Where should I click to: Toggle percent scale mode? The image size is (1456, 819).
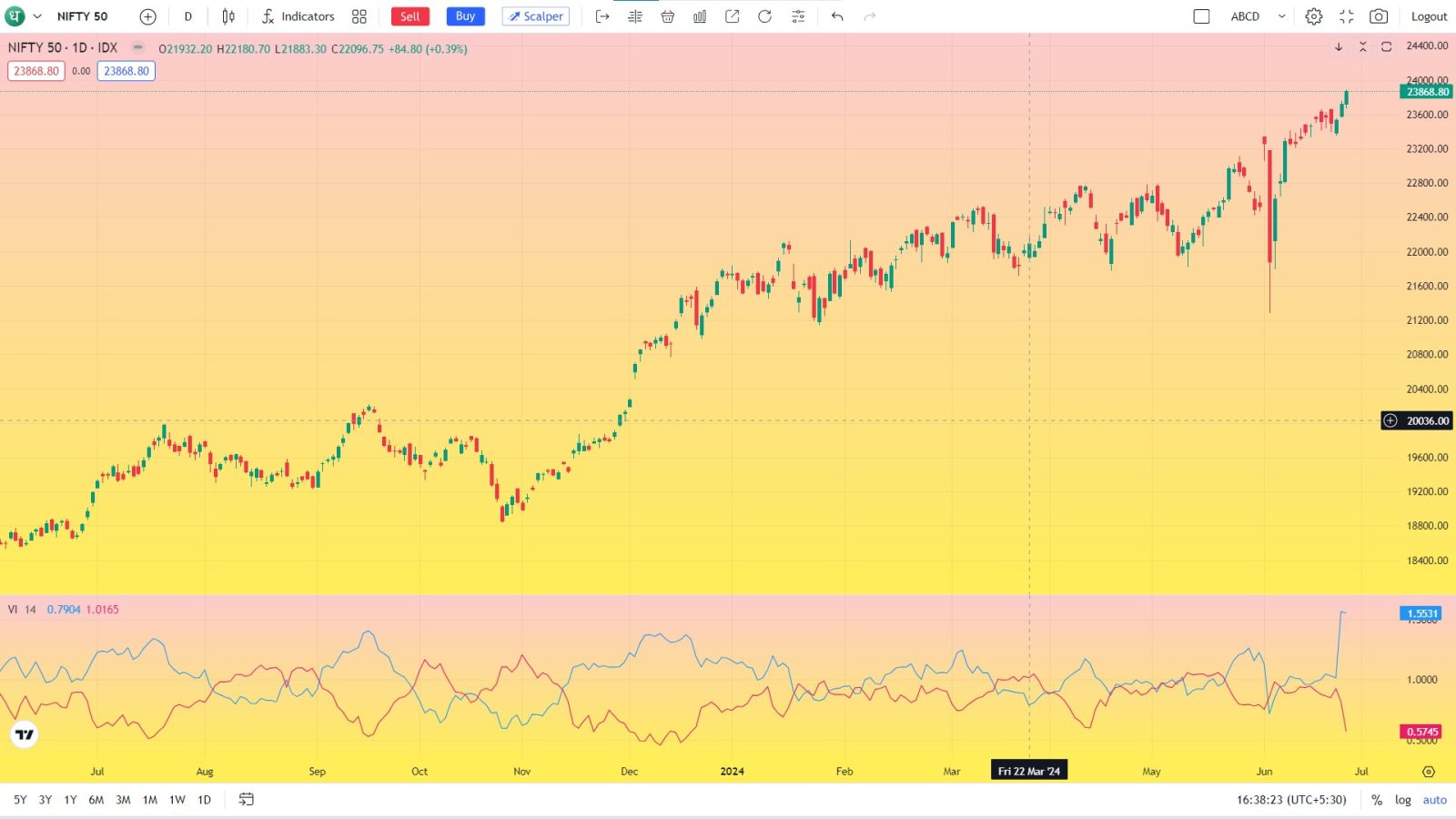[1377, 800]
